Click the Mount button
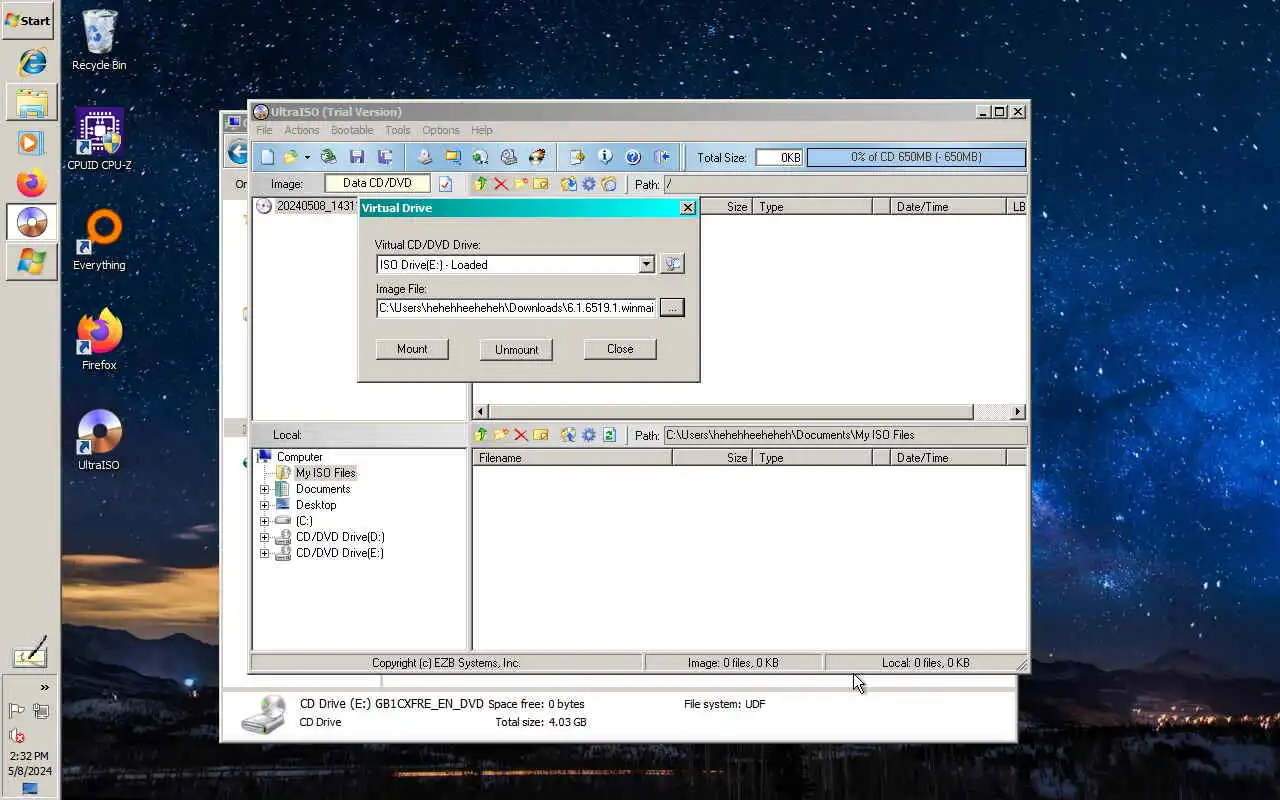 412,349
